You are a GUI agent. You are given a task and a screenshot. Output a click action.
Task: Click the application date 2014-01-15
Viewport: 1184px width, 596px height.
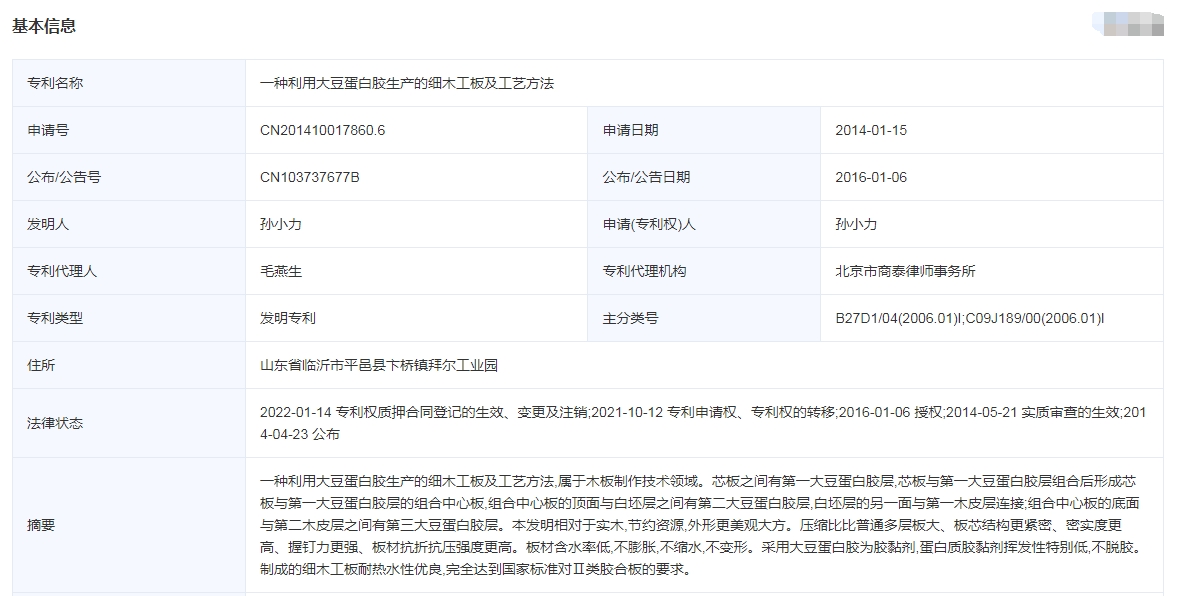[x=870, y=130]
